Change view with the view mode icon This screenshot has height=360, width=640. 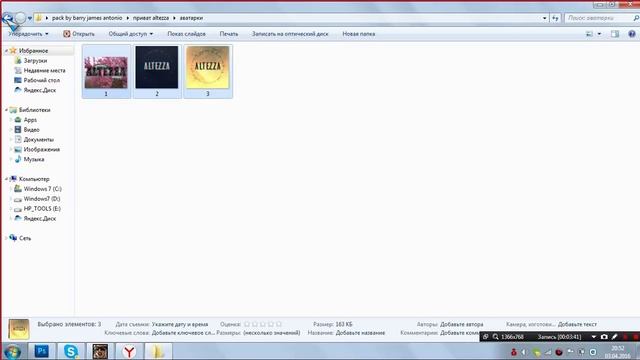pyautogui.click(x=589, y=34)
